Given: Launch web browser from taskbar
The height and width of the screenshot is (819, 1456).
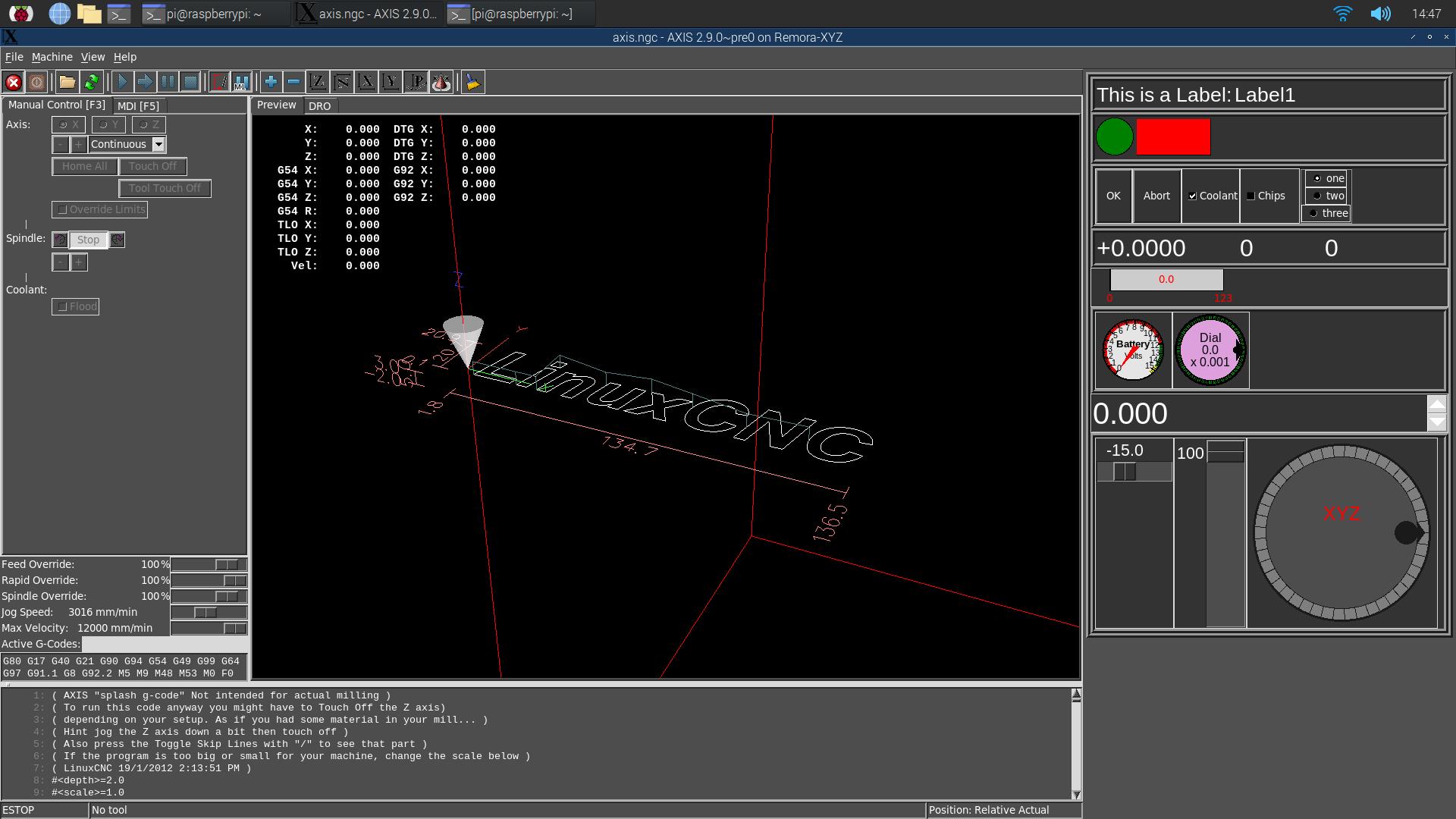Looking at the screenshot, I should 59,14.
